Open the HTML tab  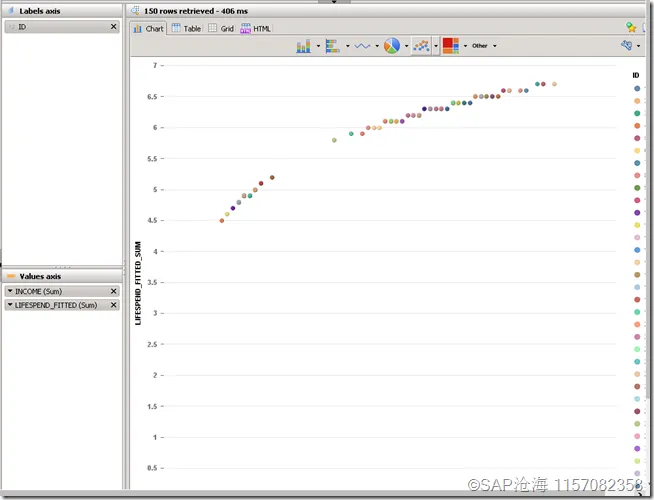pos(256,28)
